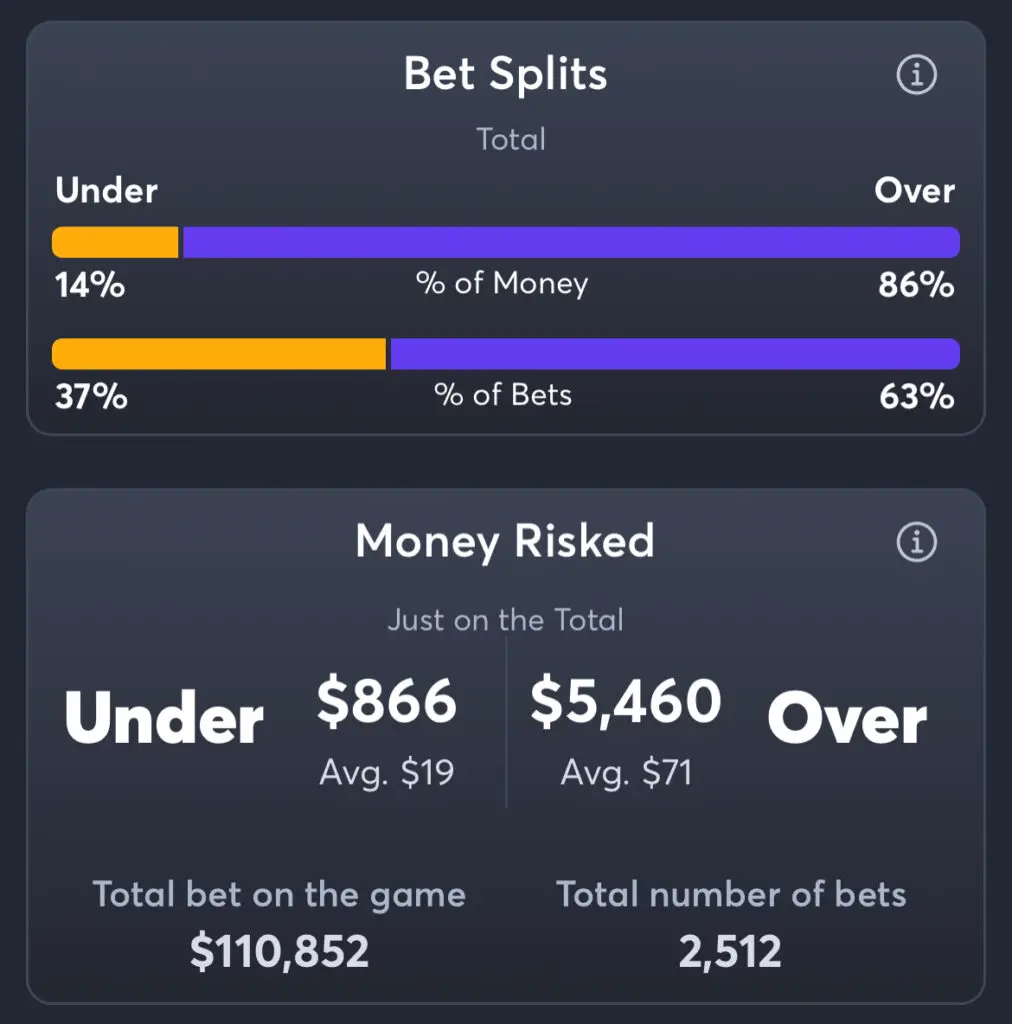
Task: Select the orange Under money bar segment
Action: coord(115,242)
